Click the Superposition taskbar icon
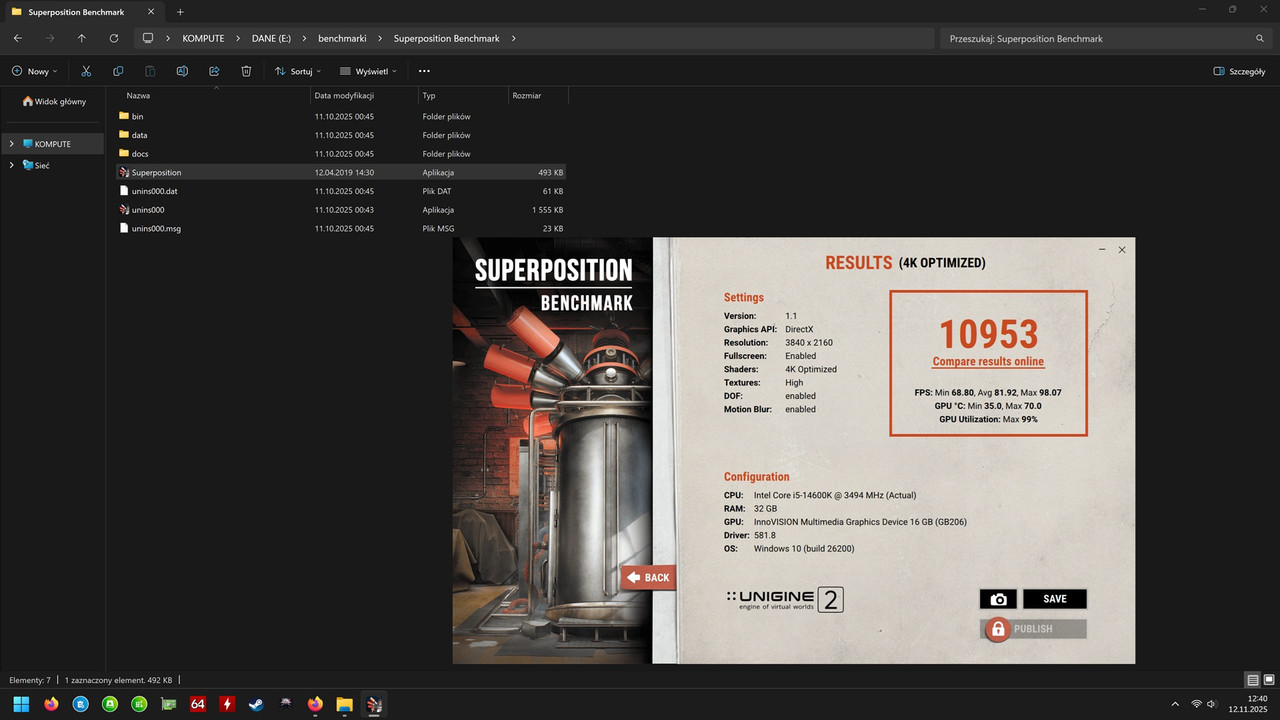1280x720 pixels. (x=373, y=703)
